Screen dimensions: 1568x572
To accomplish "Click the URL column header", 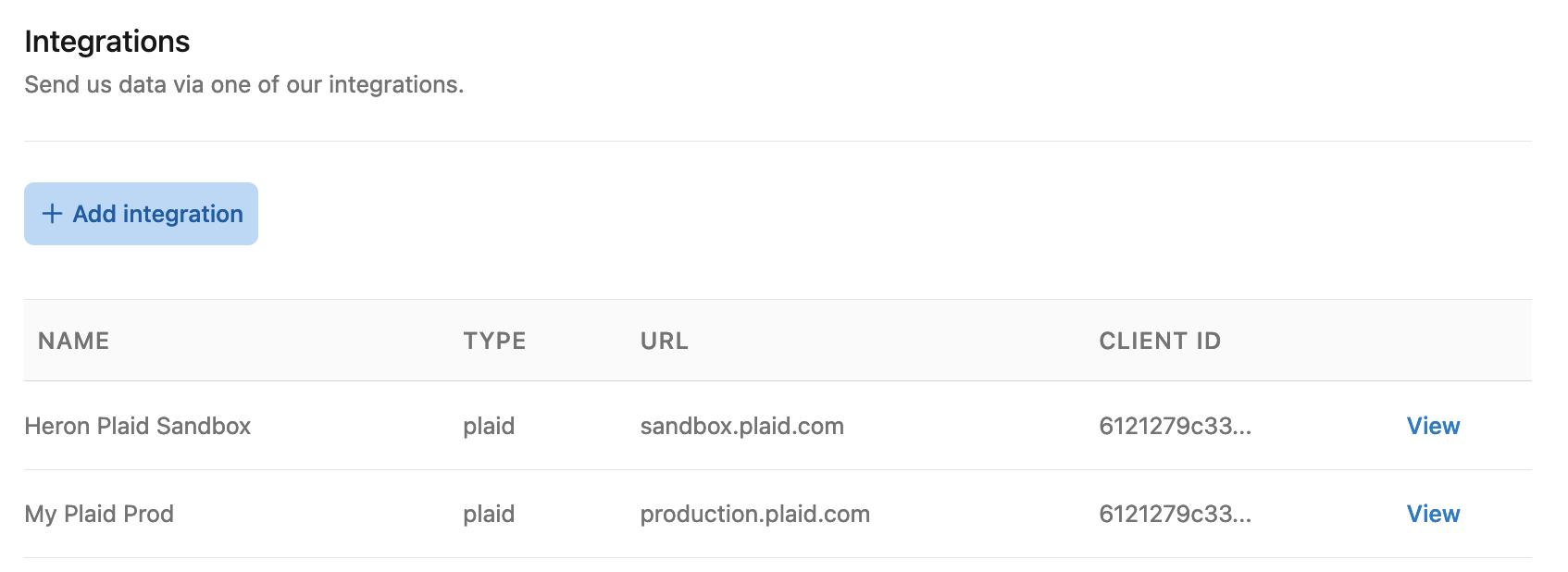I will point(665,341).
